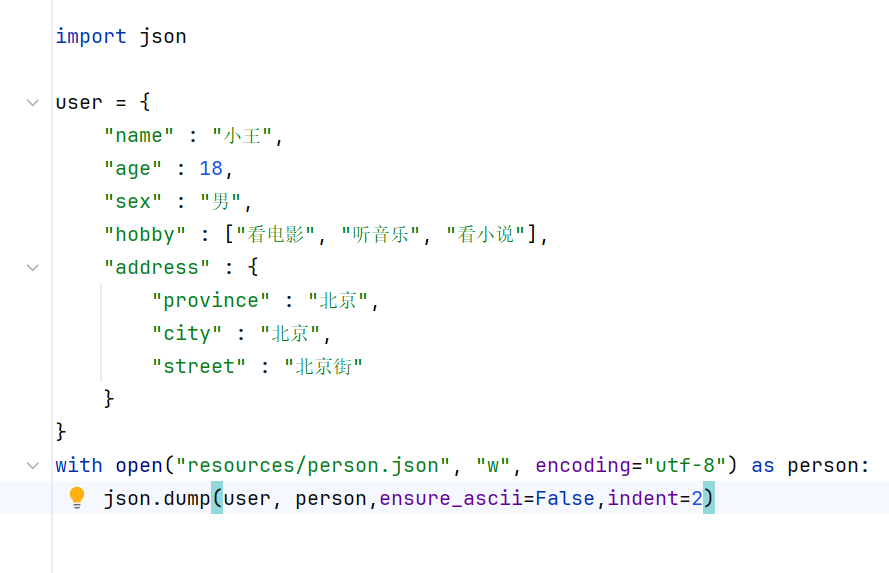Screen dimensions: 889x573
Task: Click the "hobby" key in dictionary
Action: click(145, 234)
